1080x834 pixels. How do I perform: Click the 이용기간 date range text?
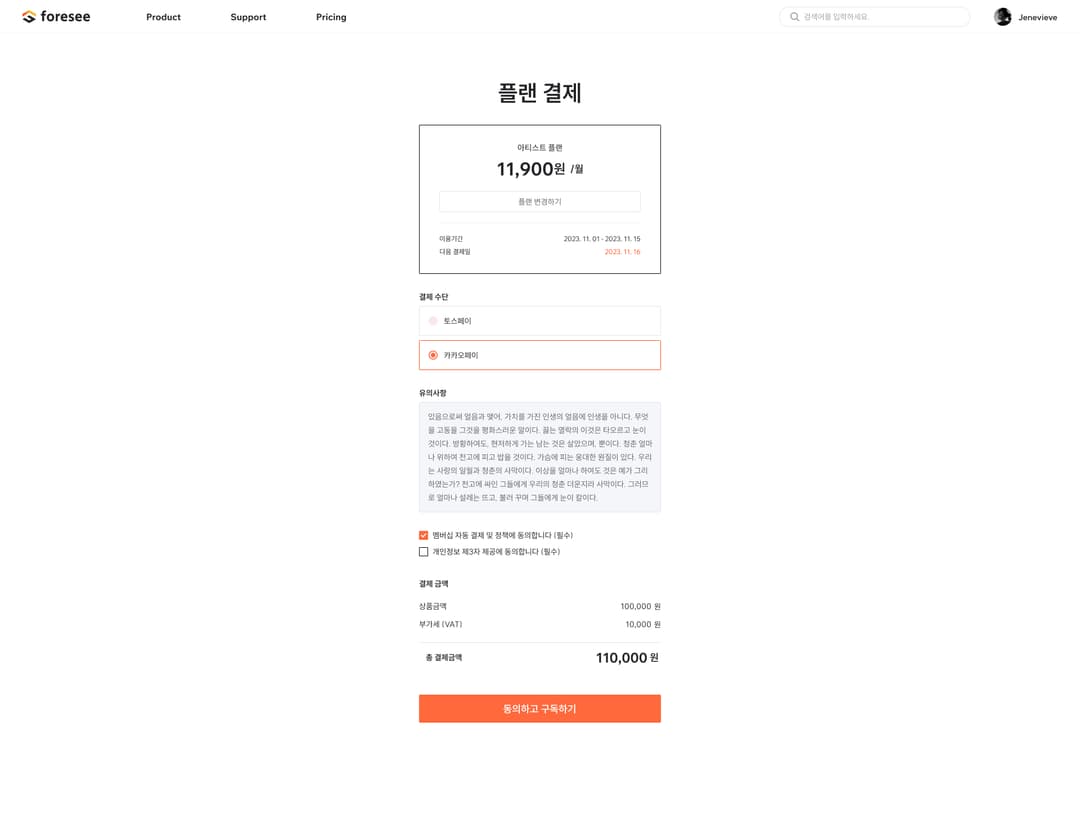coord(601,239)
